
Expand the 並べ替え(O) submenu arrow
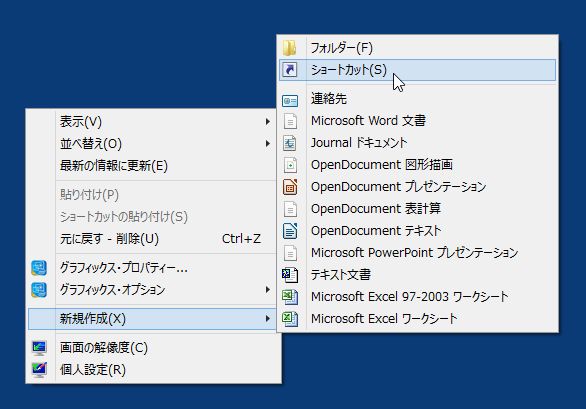click(268, 144)
